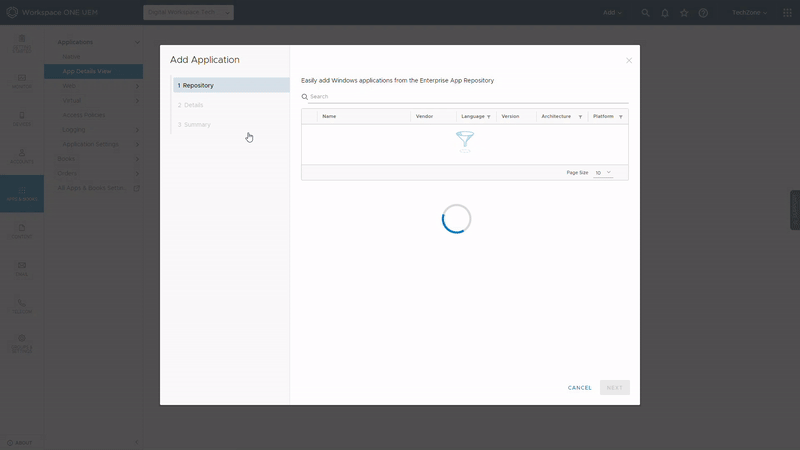Open the Add dropdown in header
Screen dimensions: 800x450
pos(612,13)
